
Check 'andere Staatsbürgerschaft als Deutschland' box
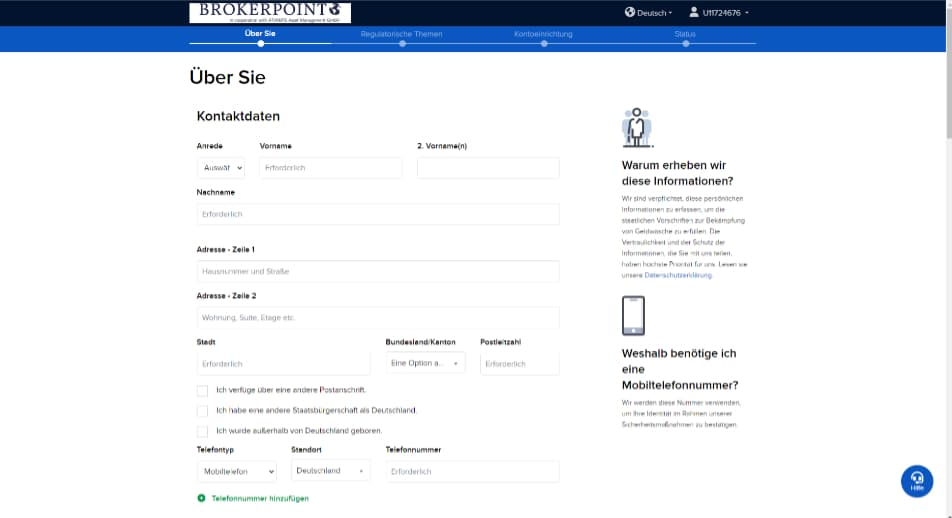click(x=202, y=411)
